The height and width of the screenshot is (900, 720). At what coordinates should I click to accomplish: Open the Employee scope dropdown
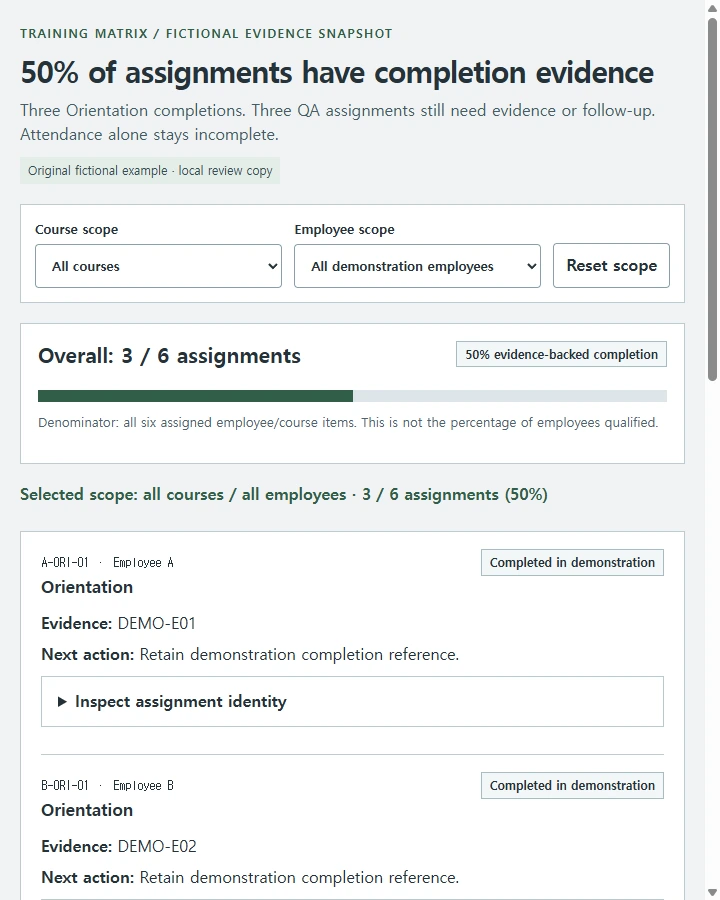(x=417, y=266)
